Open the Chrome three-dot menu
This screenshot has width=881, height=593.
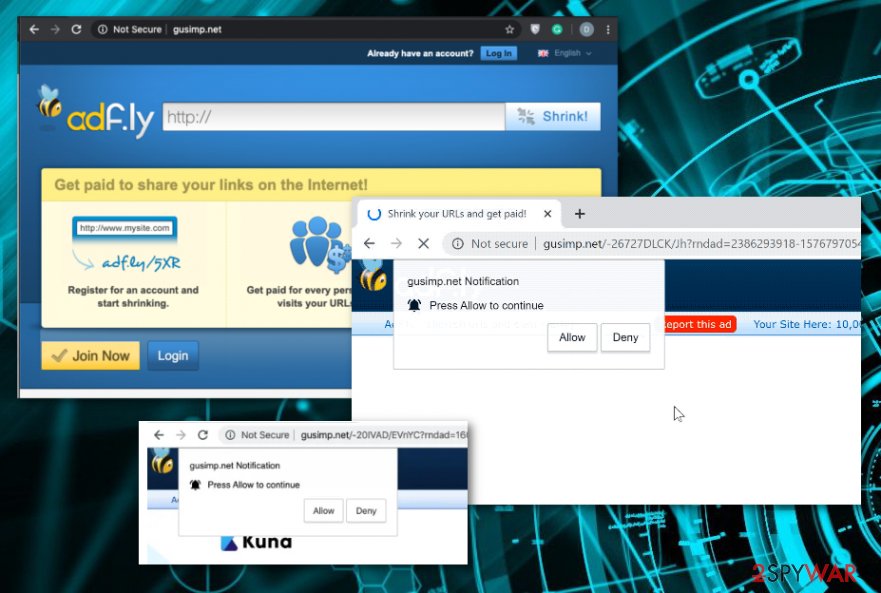[608, 29]
